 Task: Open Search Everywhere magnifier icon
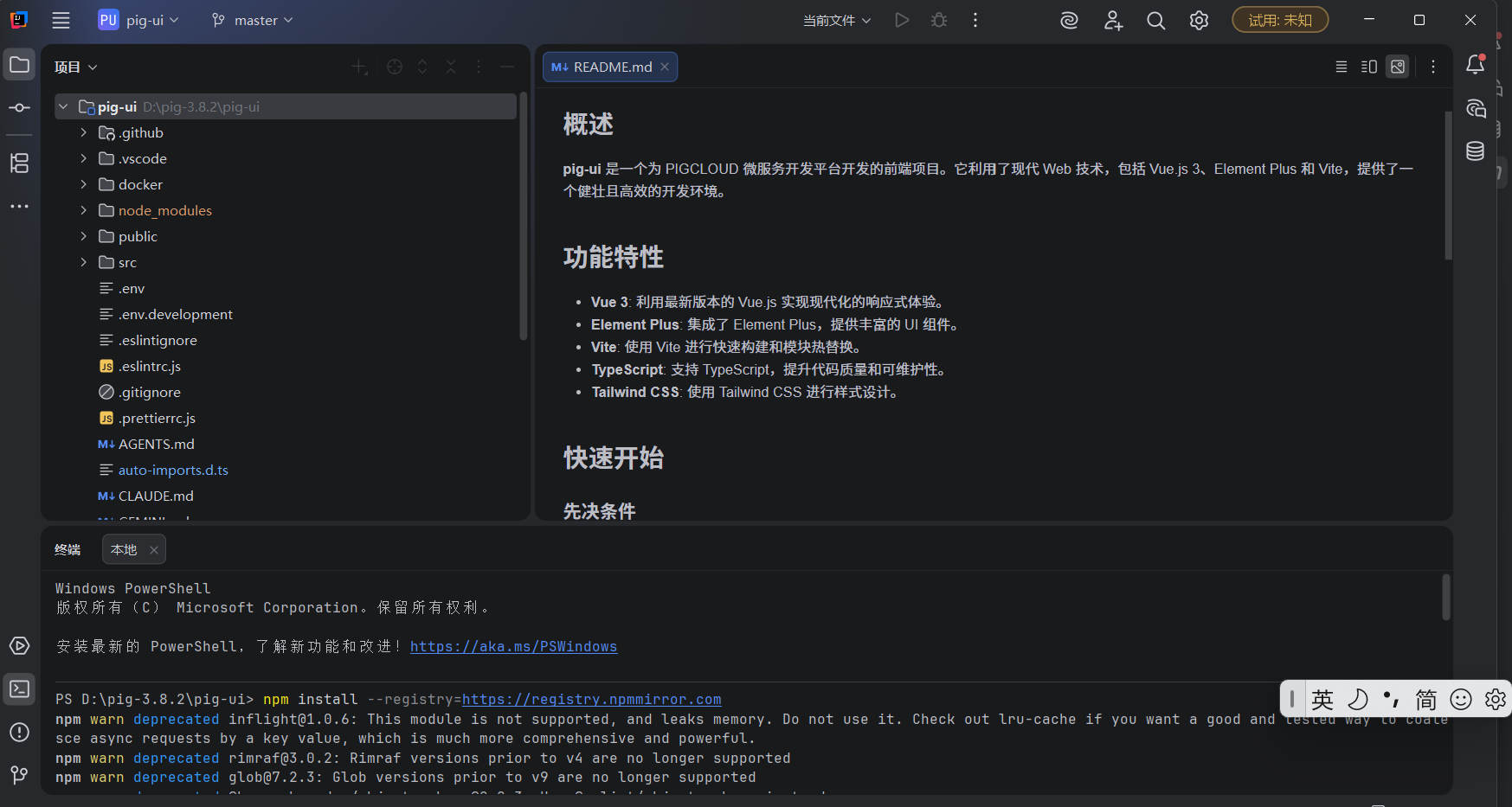click(1156, 20)
